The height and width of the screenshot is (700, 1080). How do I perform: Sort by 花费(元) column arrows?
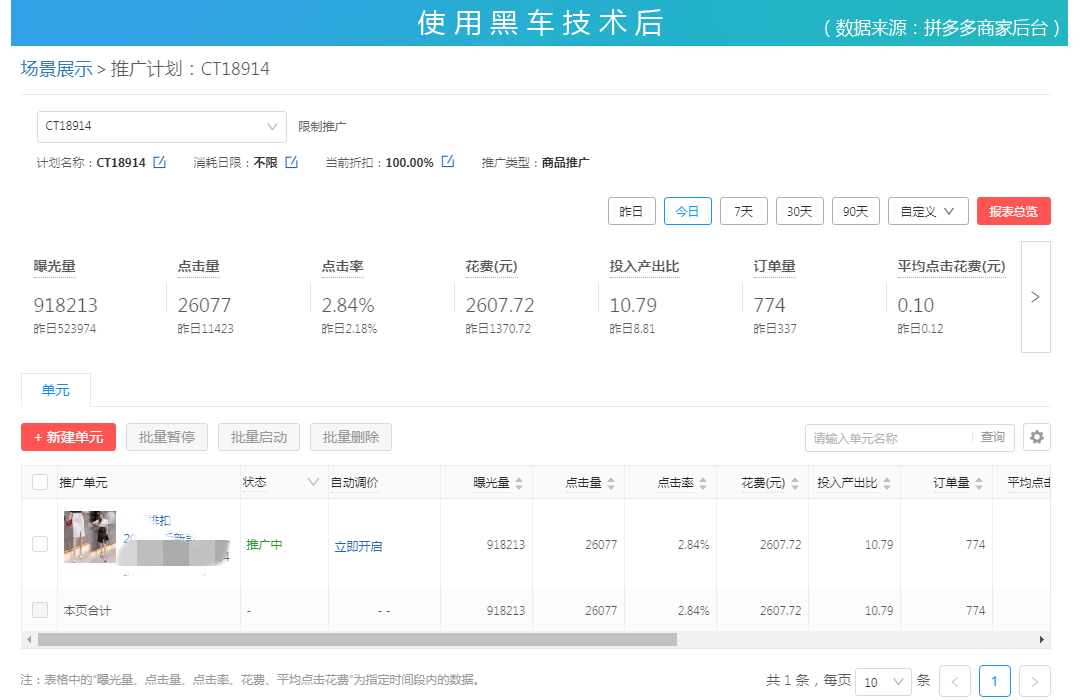click(x=795, y=483)
